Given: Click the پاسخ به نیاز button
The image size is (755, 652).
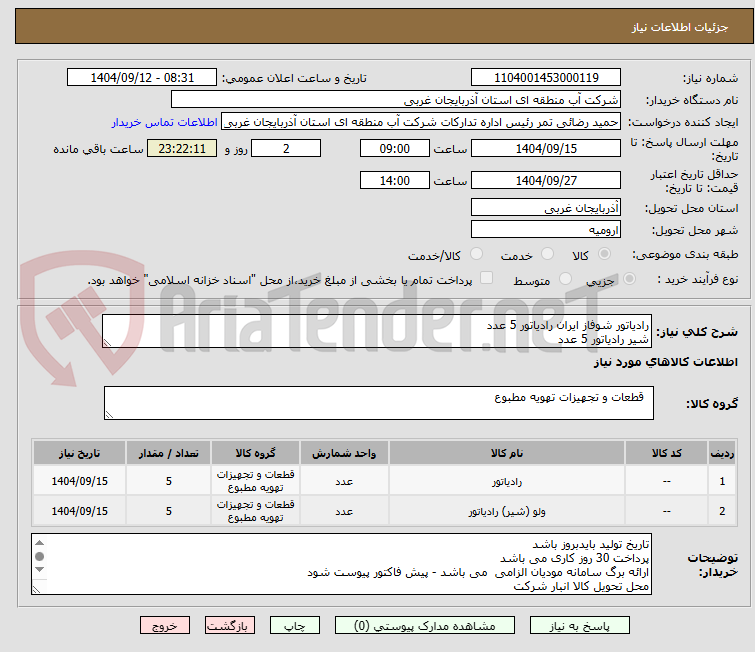Looking at the screenshot, I should pyautogui.click(x=579, y=626).
